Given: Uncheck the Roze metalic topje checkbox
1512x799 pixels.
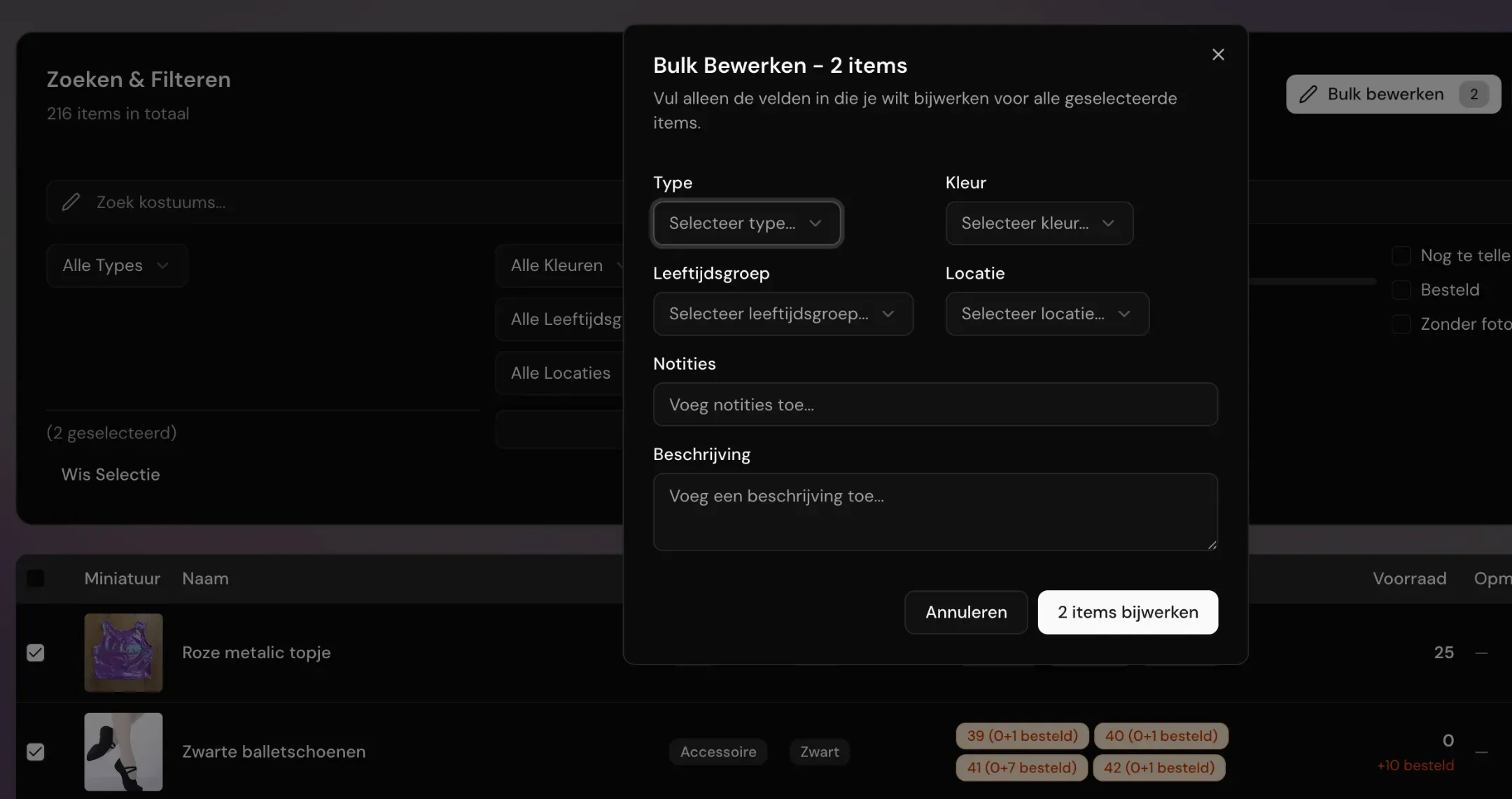Looking at the screenshot, I should (36, 653).
